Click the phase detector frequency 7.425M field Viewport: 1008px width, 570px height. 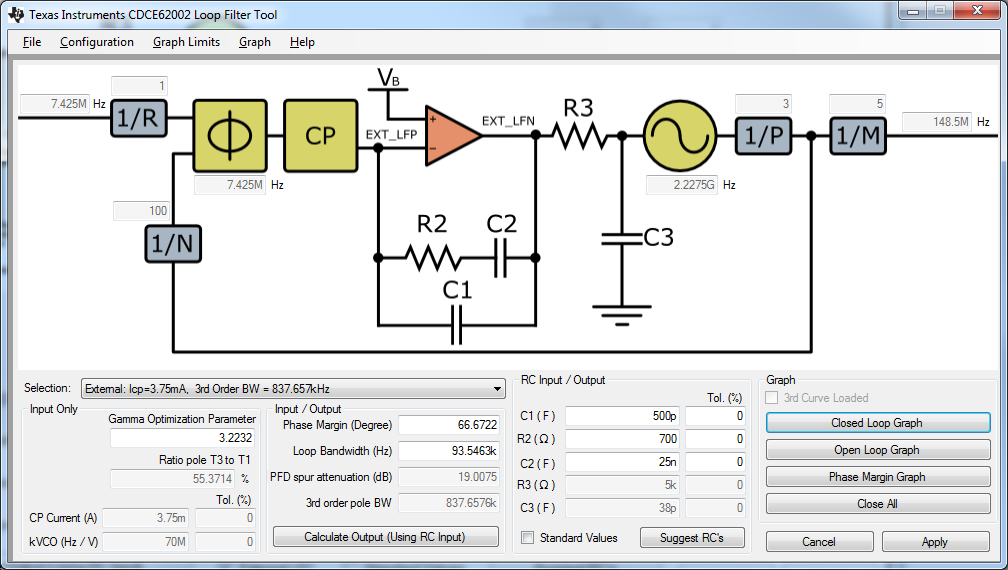(230, 184)
